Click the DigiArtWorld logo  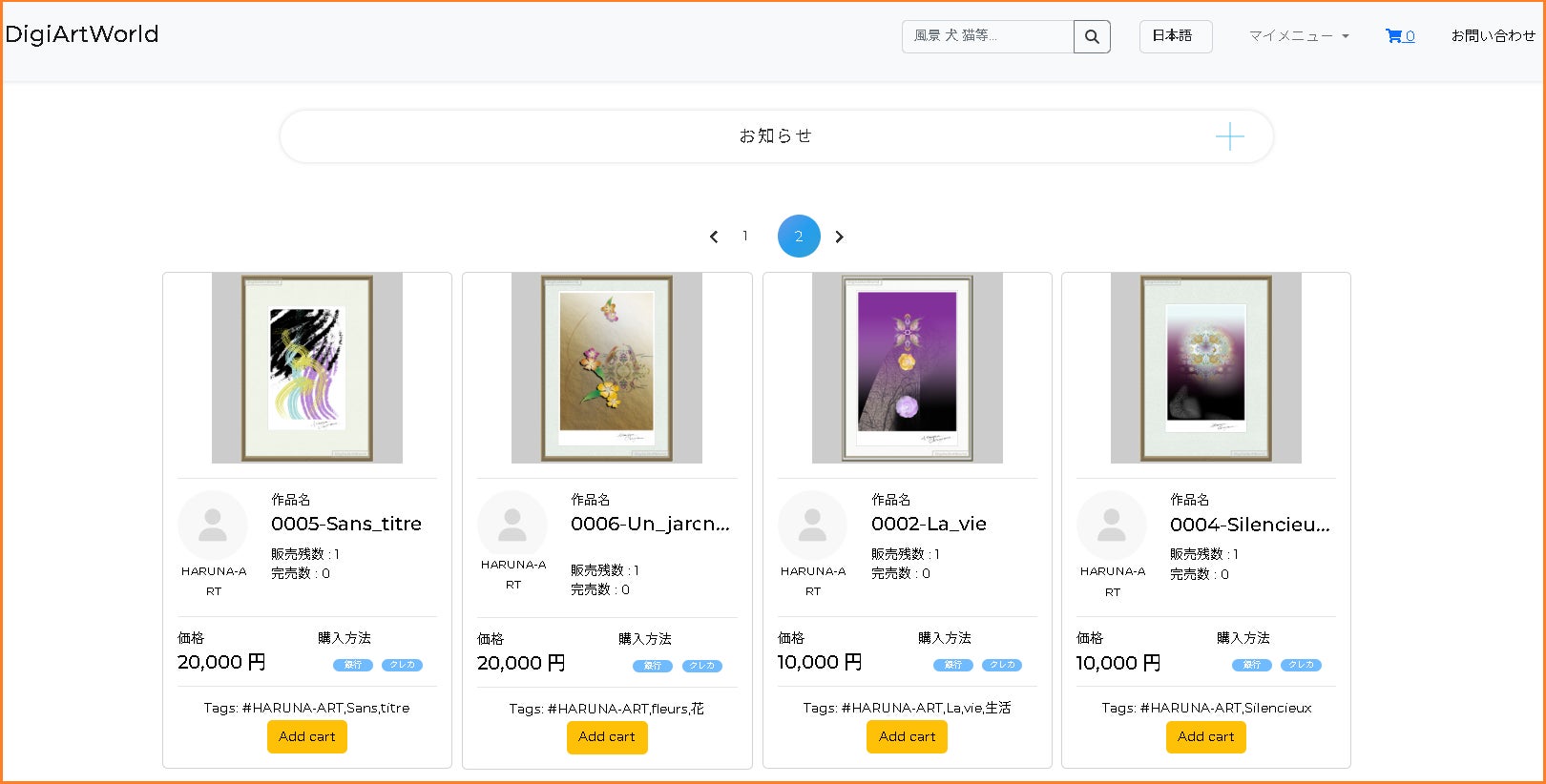(x=82, y=34)
